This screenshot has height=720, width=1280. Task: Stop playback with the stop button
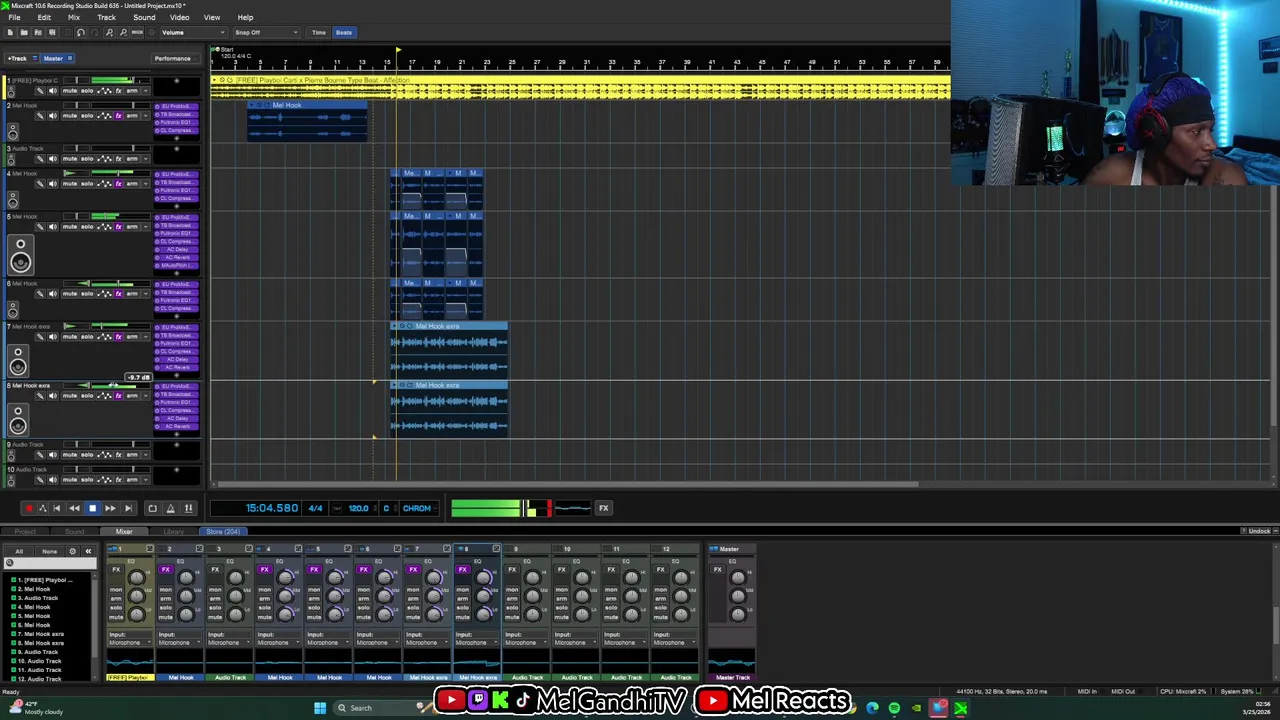[x=92, y=508]
